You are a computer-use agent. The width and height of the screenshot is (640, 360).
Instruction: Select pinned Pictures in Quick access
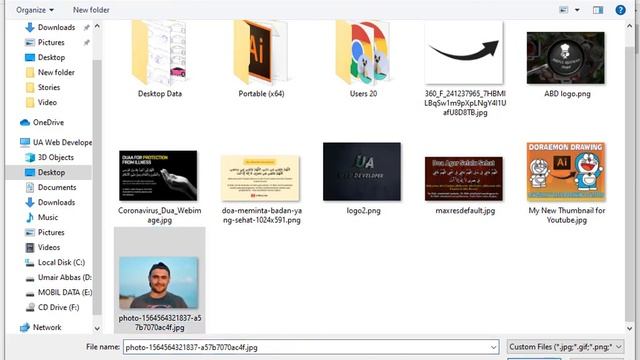tap(51, 42)
